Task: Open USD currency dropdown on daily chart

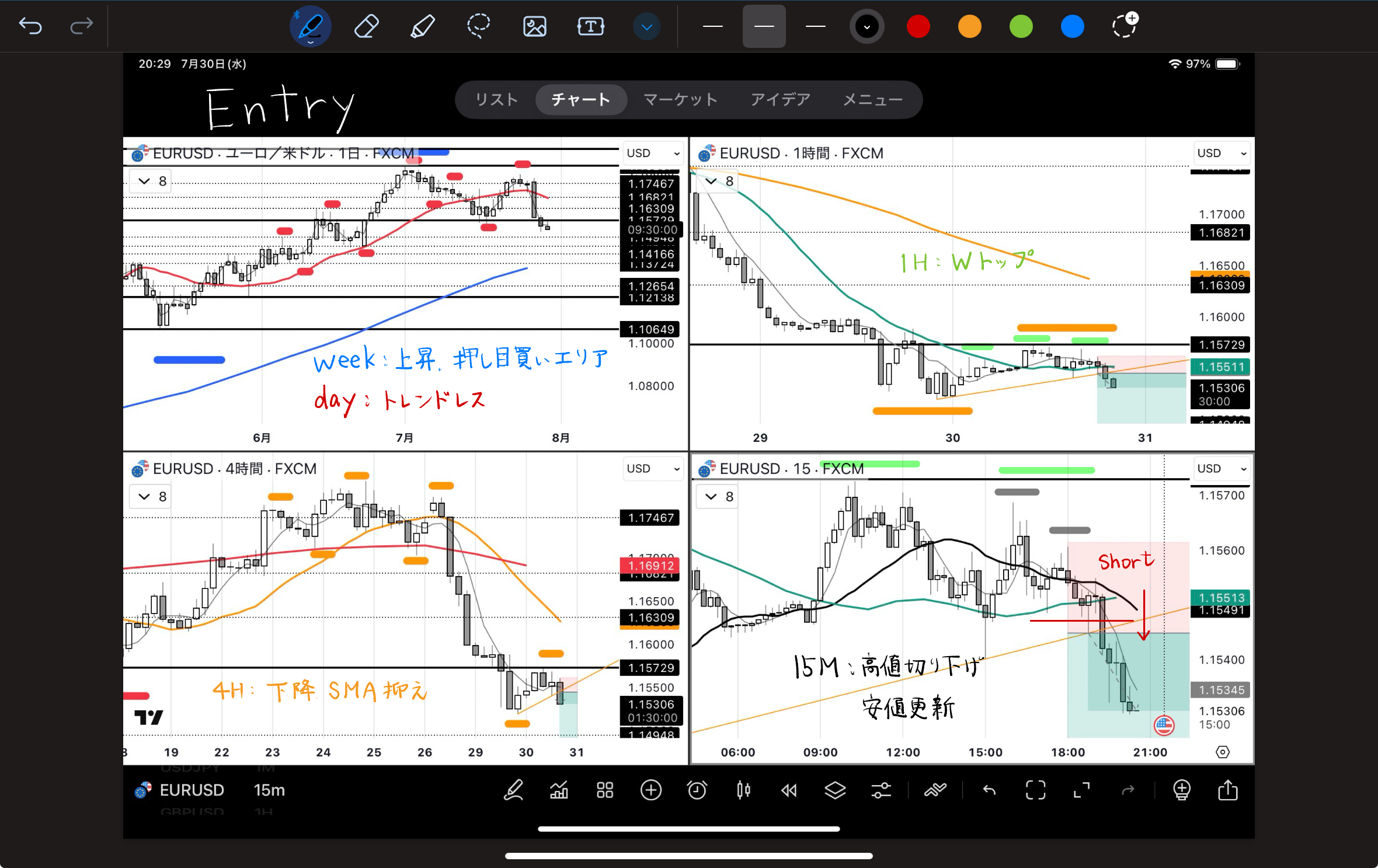Action: pyautogui.click(x=653, y=153)
